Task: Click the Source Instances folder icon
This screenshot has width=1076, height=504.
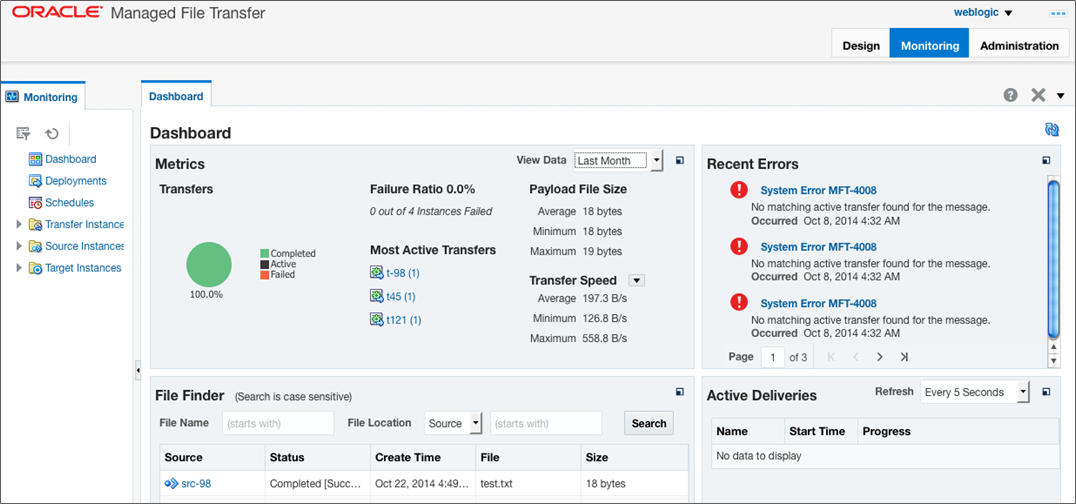Action: pyautogui.click(x=35, y=247)
